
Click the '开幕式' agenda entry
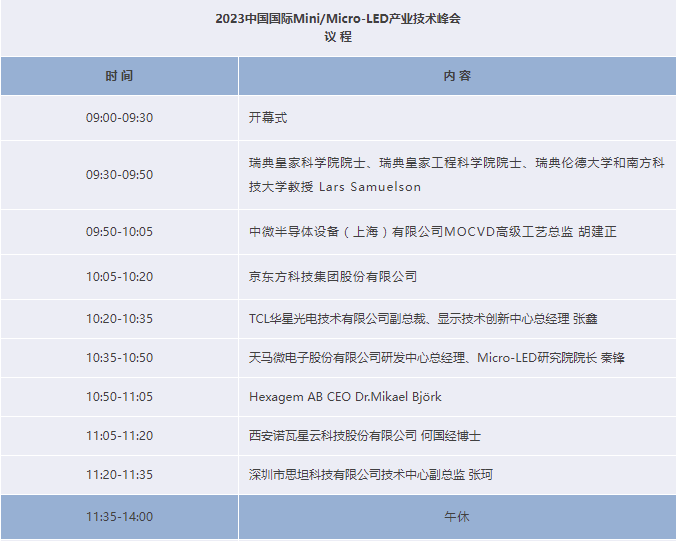click(268, 118)
